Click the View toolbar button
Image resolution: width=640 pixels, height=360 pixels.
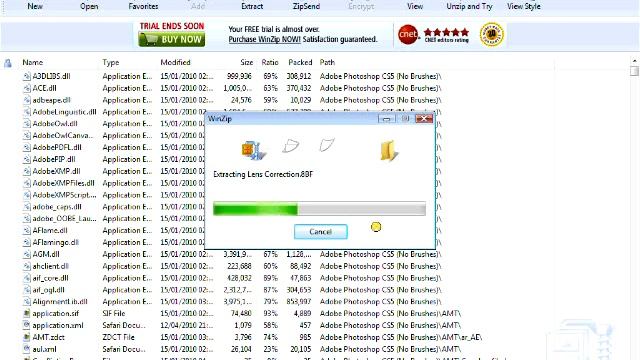415,6
